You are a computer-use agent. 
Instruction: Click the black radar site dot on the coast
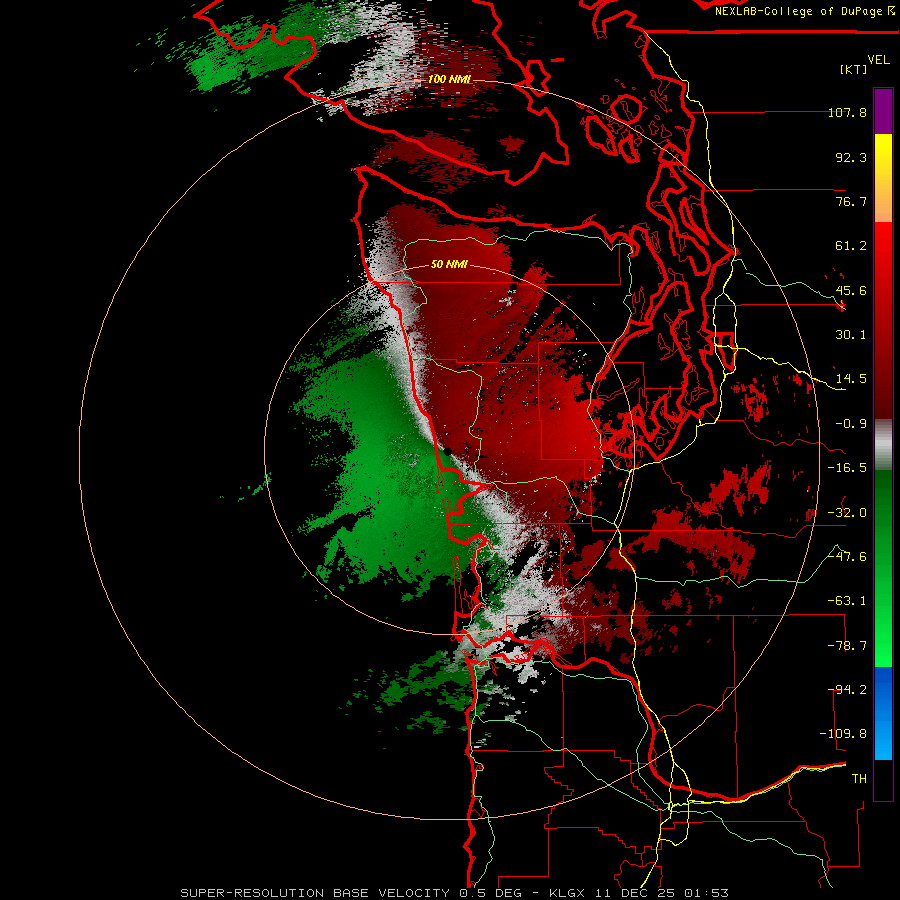coord(448,452)
